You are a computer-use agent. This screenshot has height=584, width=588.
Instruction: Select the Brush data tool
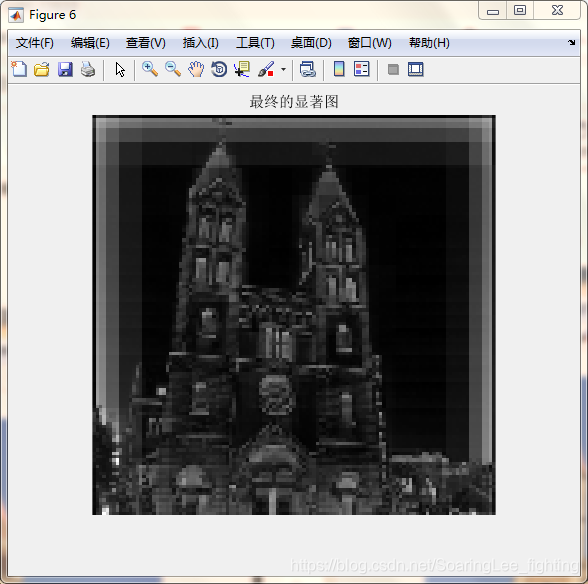tap(266, 70)
